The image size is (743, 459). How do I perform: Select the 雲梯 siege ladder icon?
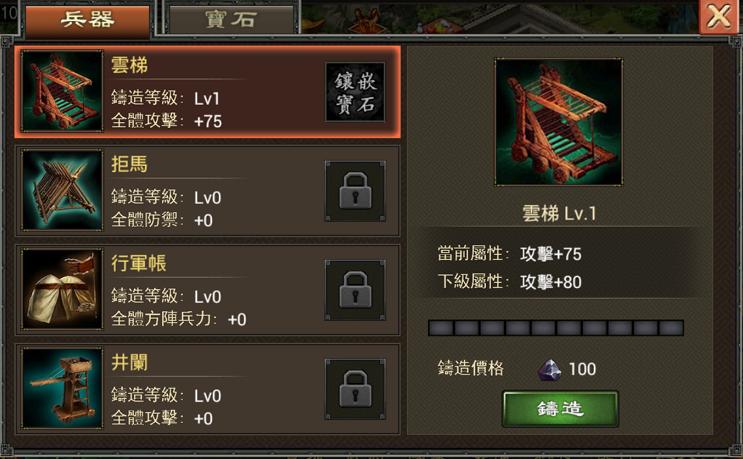pos(62,91)
